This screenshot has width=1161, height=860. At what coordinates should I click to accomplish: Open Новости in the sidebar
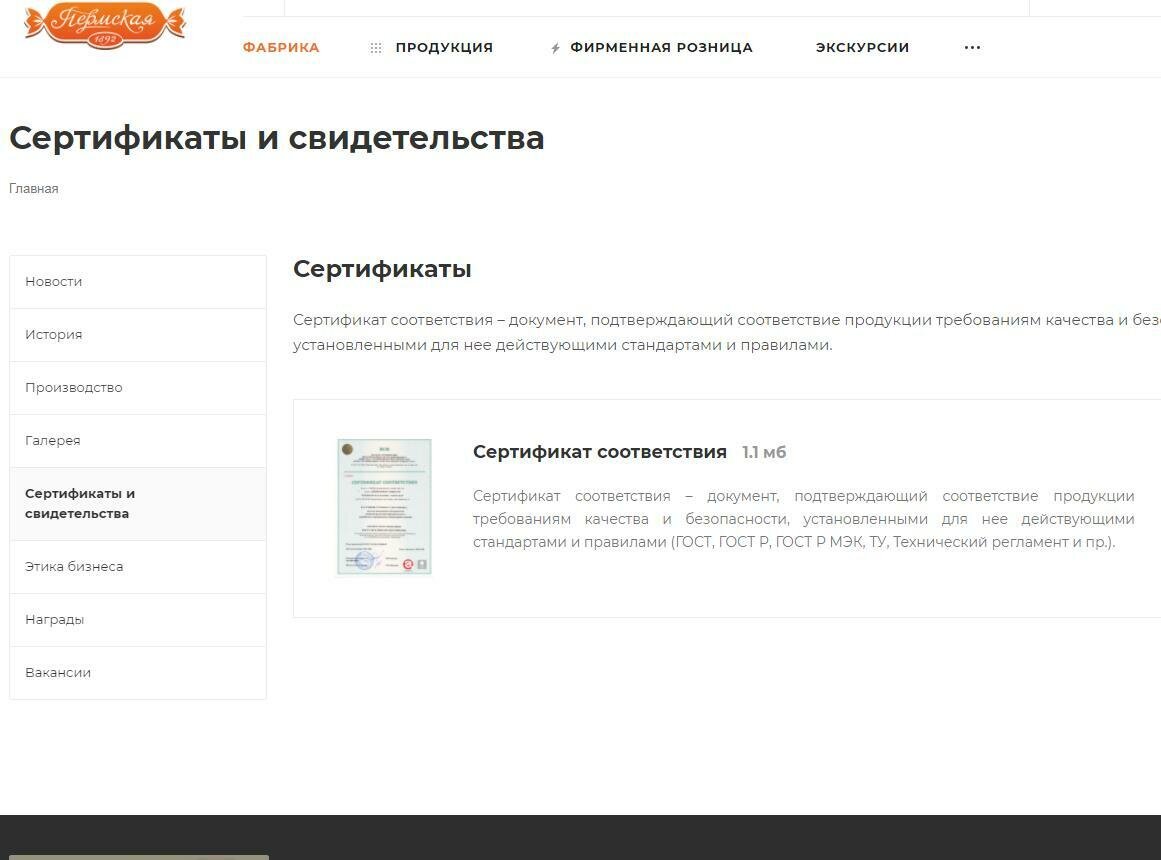(x=138, y=282)
